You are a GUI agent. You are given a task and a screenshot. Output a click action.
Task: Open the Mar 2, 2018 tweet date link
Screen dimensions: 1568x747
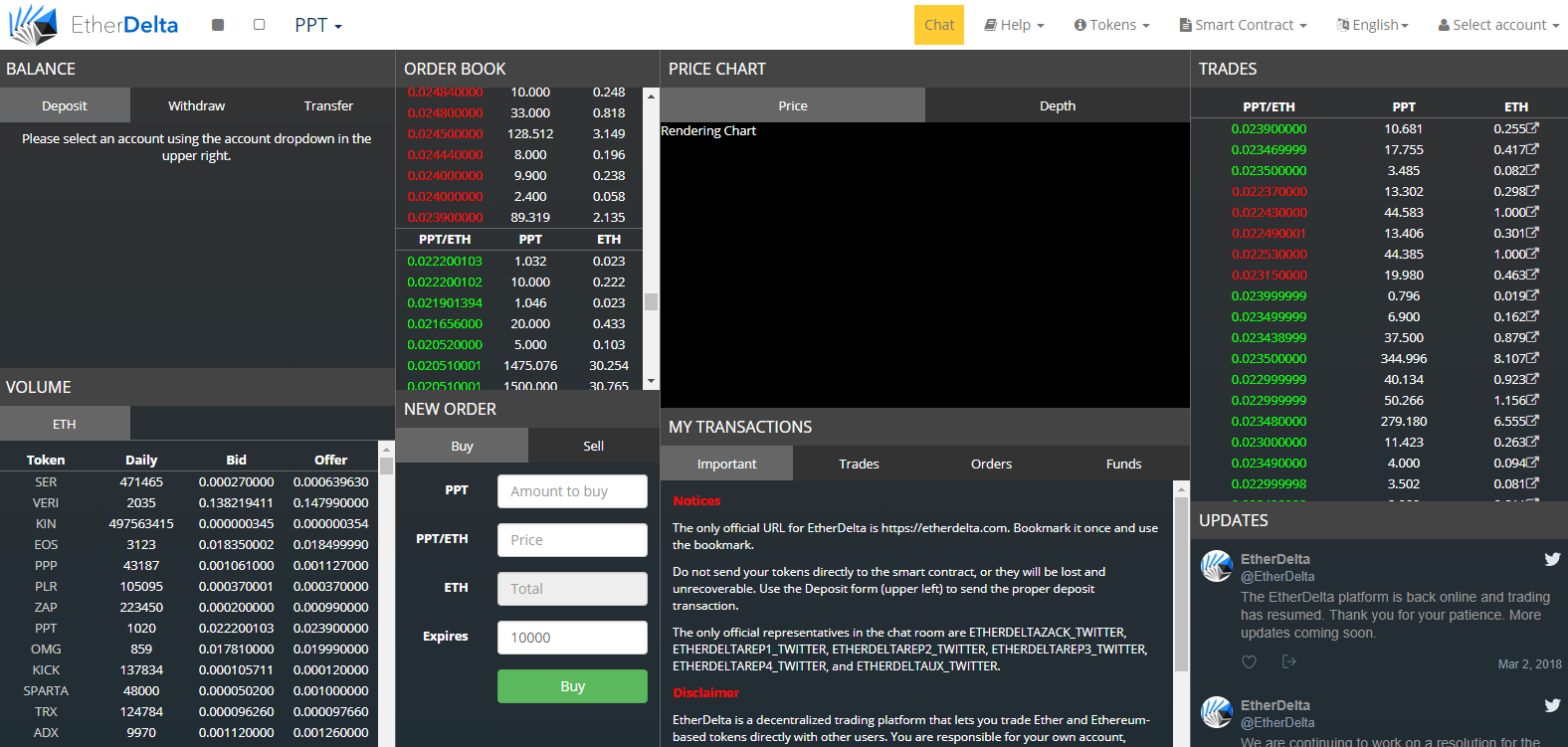[1529, 663]
